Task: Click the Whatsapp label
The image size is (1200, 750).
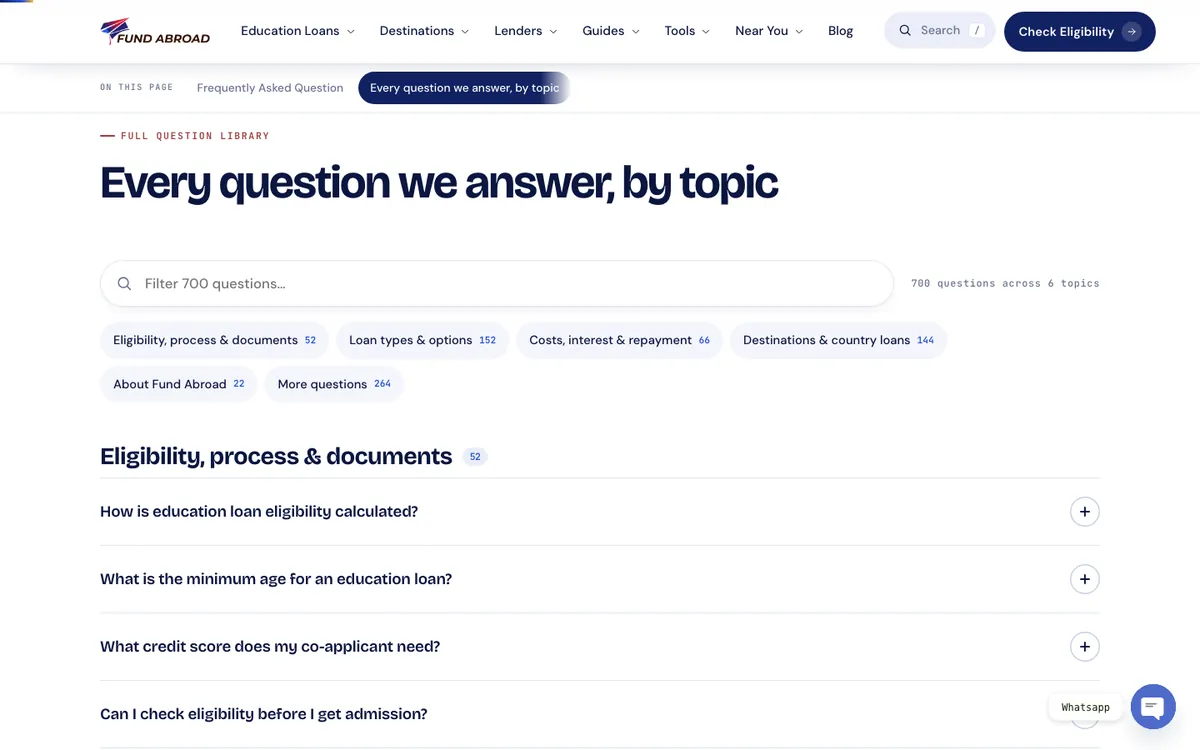Action: tap(1085, 707)
